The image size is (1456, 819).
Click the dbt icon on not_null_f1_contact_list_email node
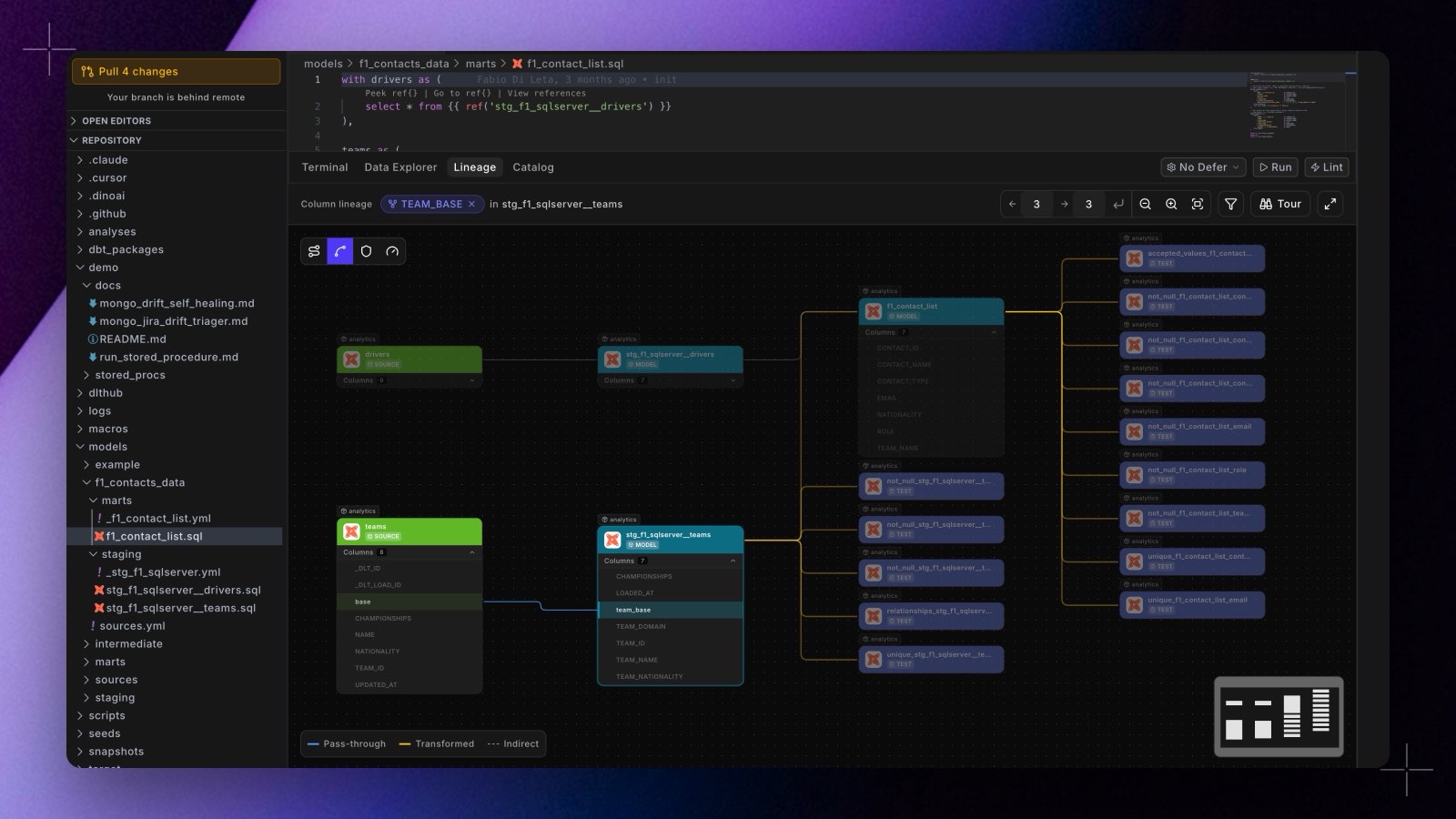coord(1134,431)
